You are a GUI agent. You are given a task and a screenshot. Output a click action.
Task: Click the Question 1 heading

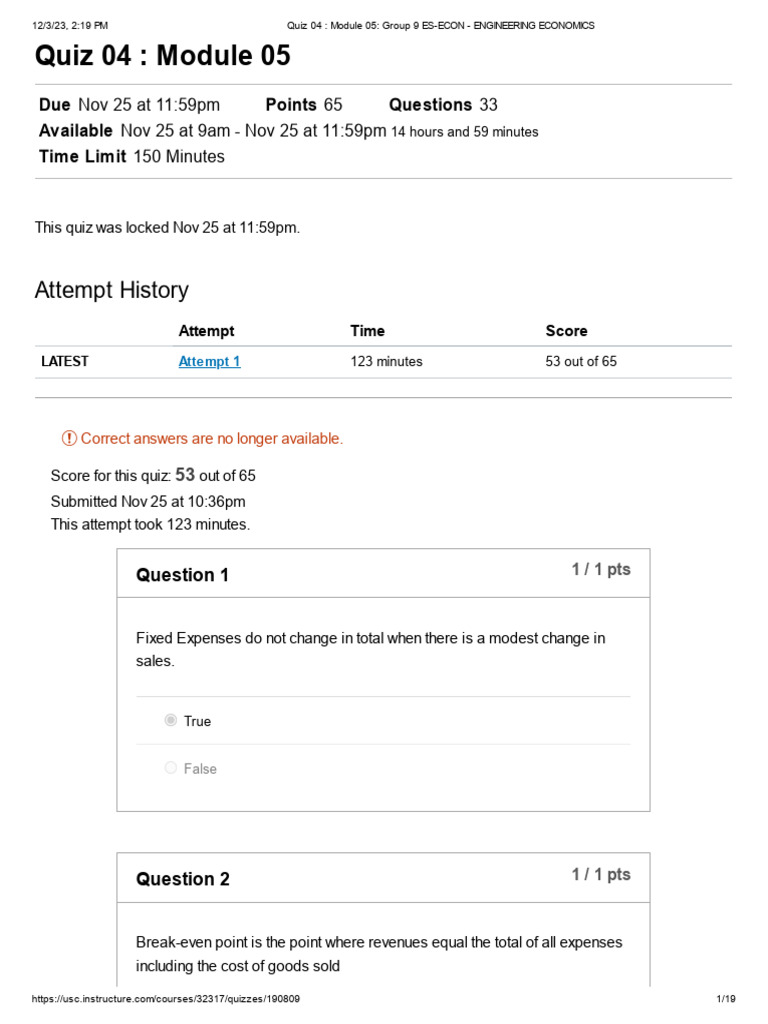182,575
